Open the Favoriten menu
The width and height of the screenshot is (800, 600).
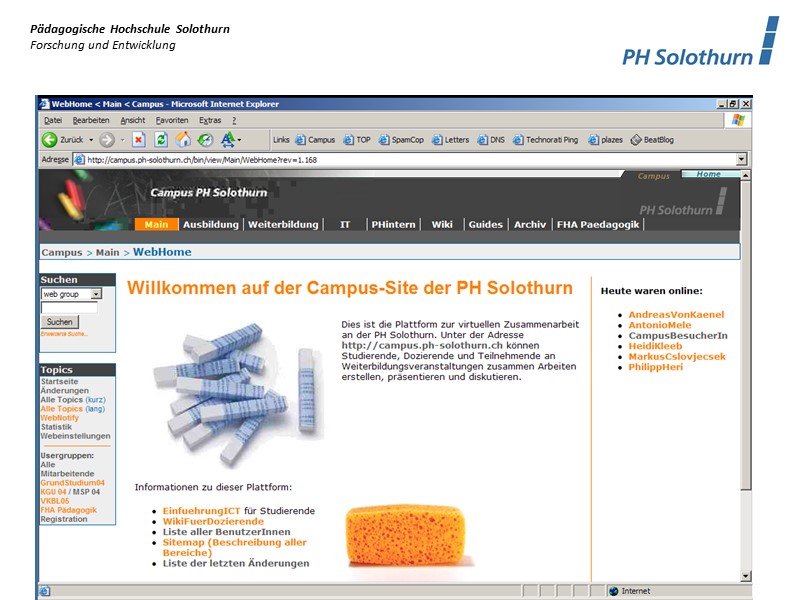click(171, 120)
